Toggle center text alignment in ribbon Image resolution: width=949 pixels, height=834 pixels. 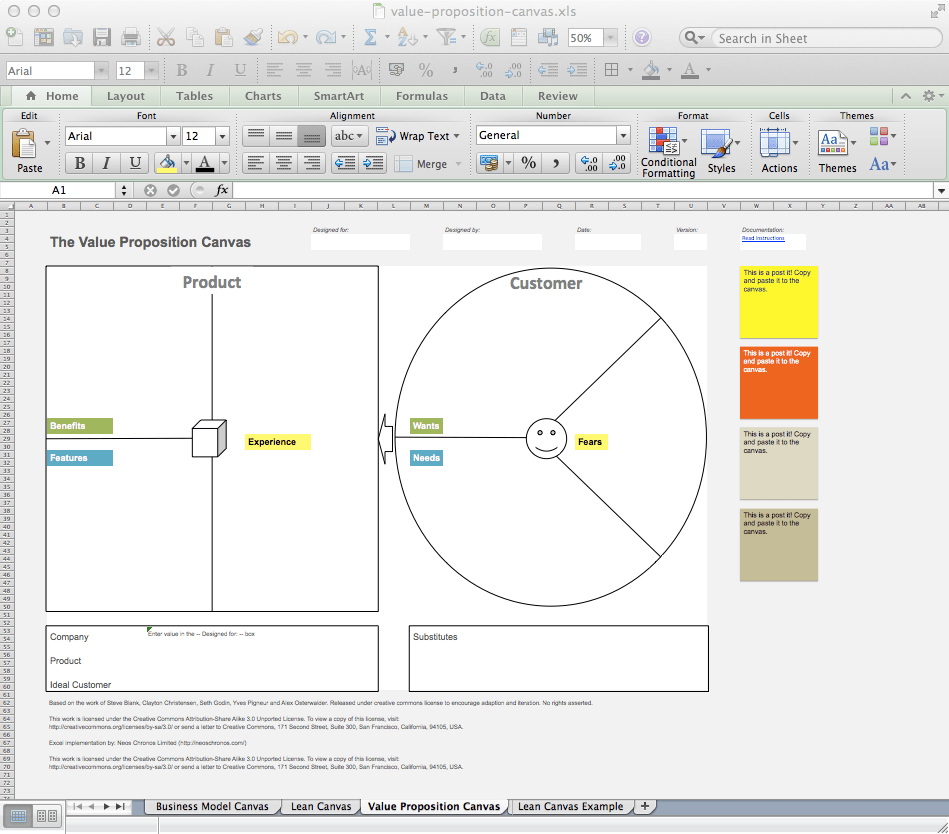tap(284, 163)
